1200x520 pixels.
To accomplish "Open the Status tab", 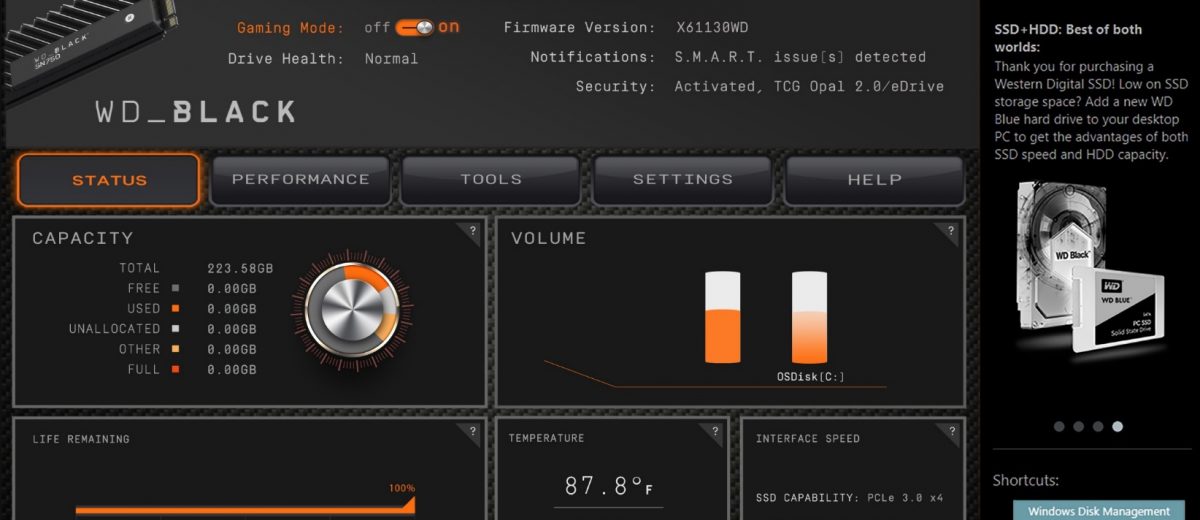I will (109, 180).
